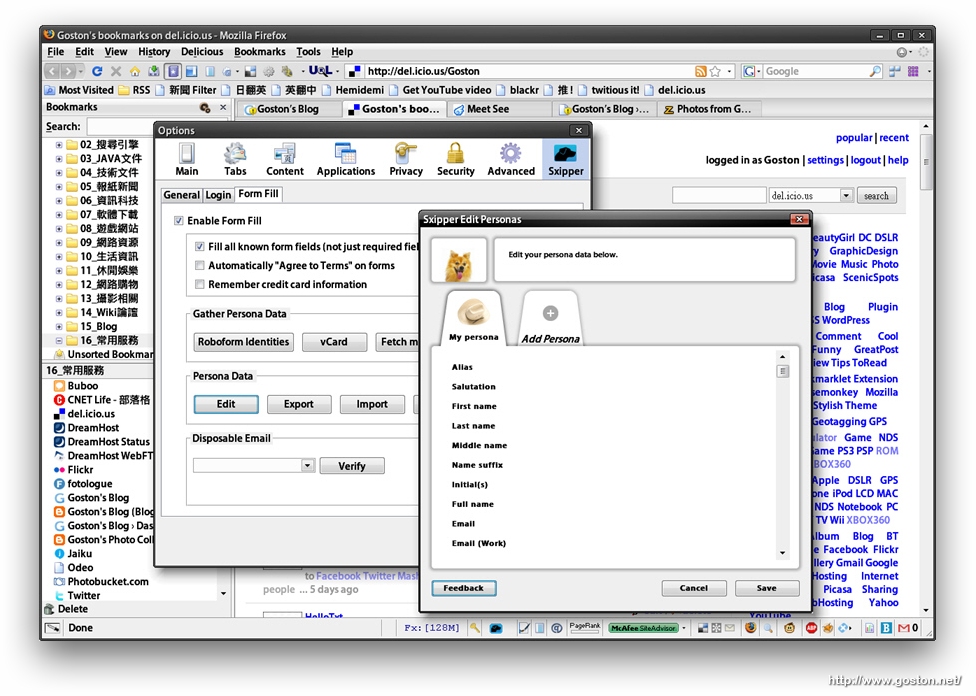The height and width of the screenshot is (696, 976).
Task: Enable Remember credit card information
Action: tap(199, 284)
